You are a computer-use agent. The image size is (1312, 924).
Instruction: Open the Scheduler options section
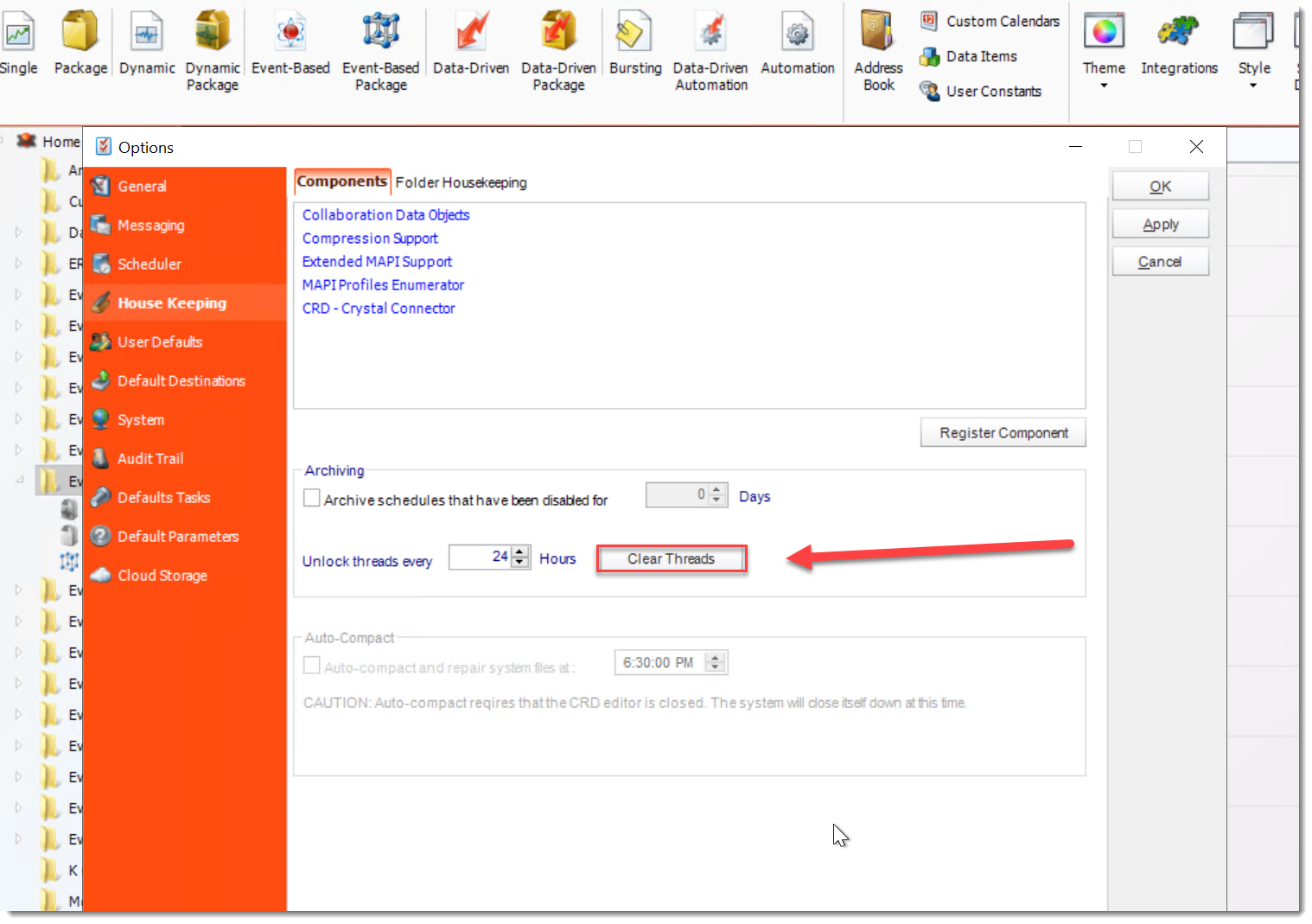click(x=149, y=264)
